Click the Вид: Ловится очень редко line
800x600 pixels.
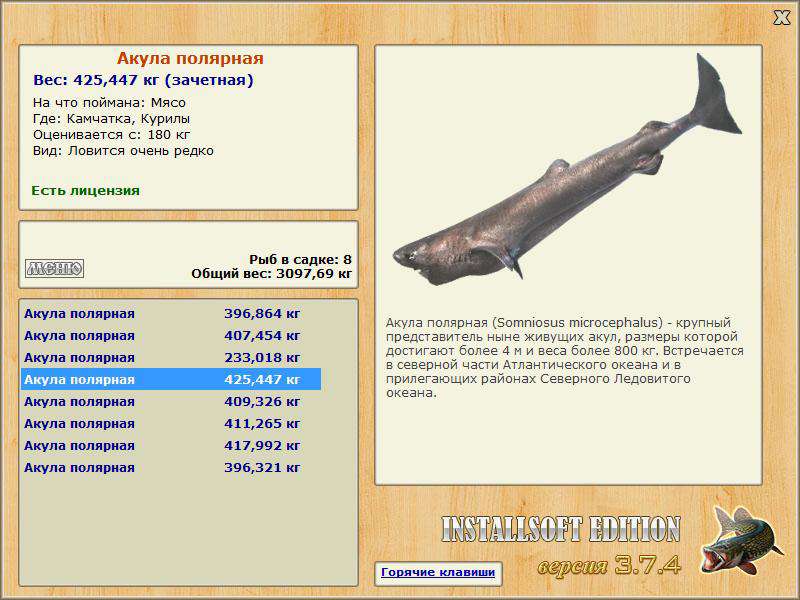pyautogui.click(x=123, y=151)
